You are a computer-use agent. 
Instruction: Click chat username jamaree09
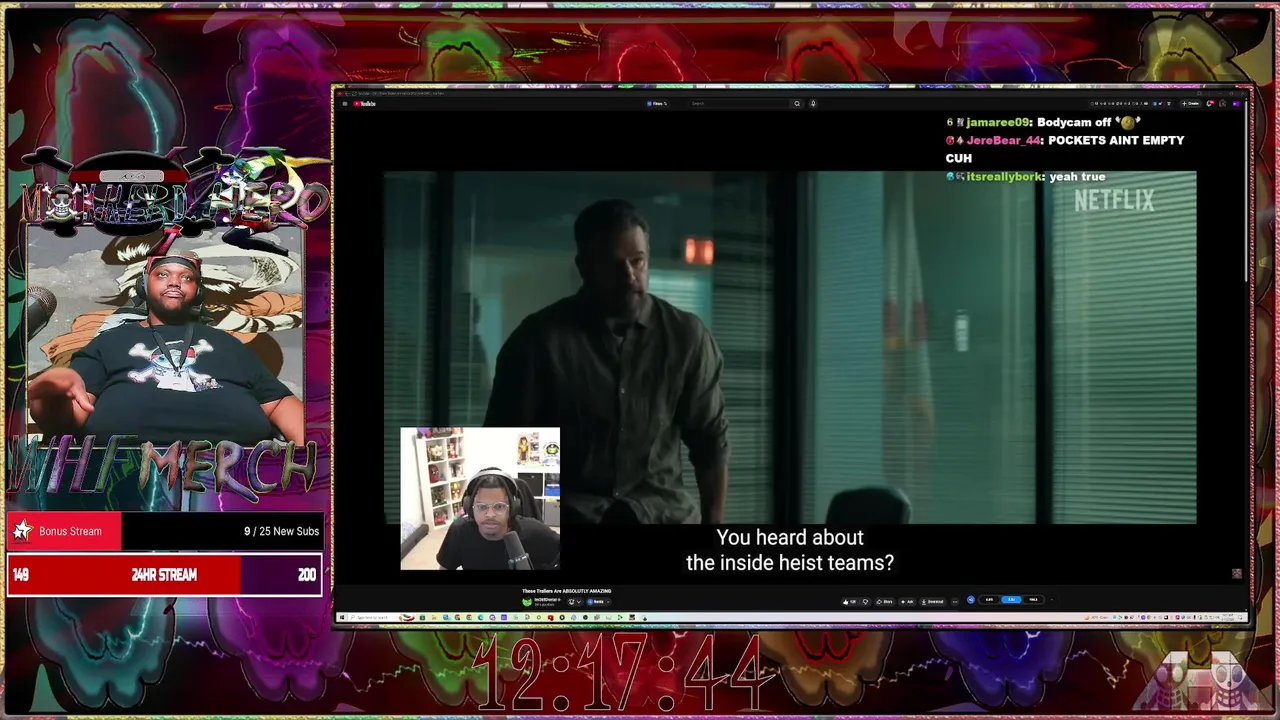click(x=998, y=122)
